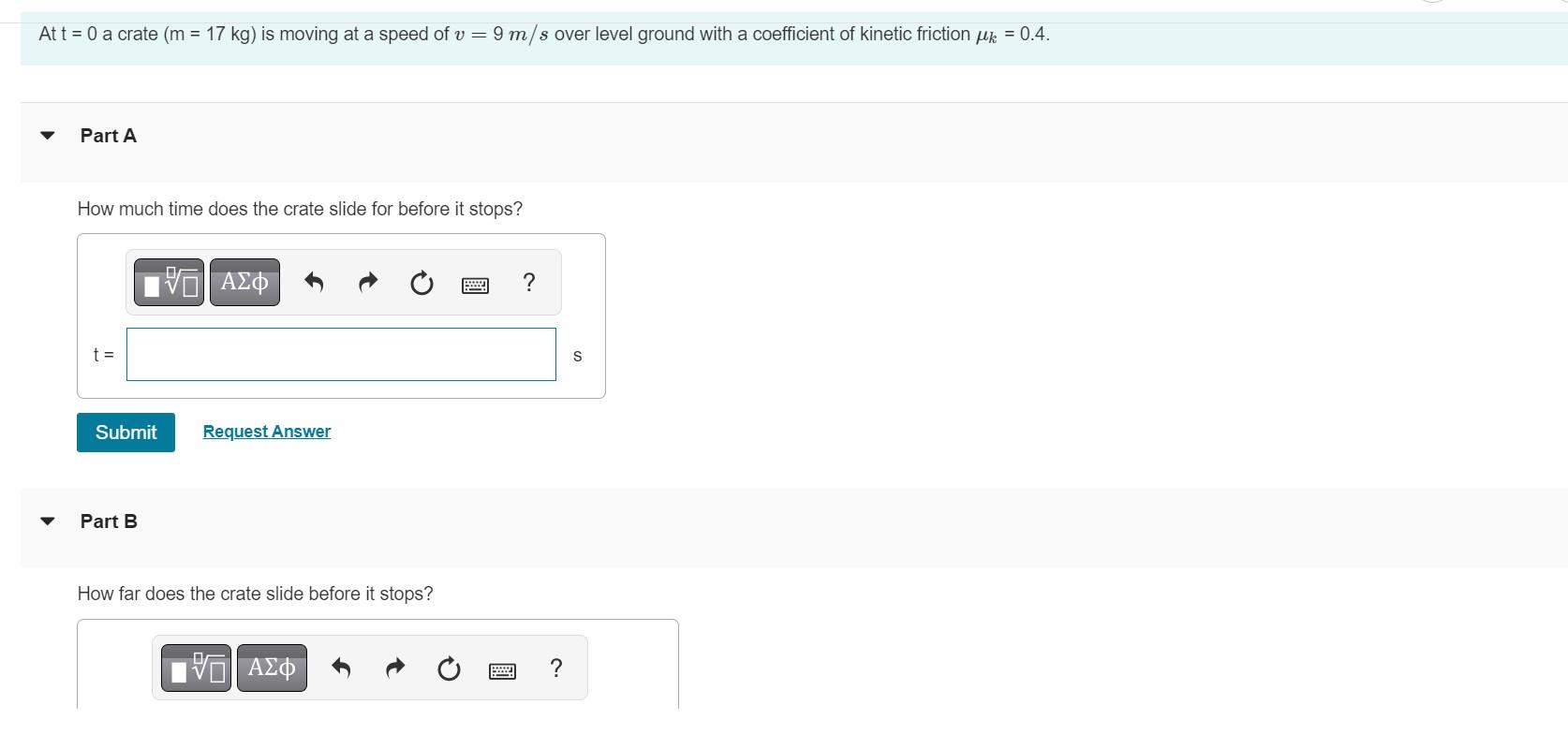
Task: Click redo arrow in Part A toolbar
Action: click(368, 282)
